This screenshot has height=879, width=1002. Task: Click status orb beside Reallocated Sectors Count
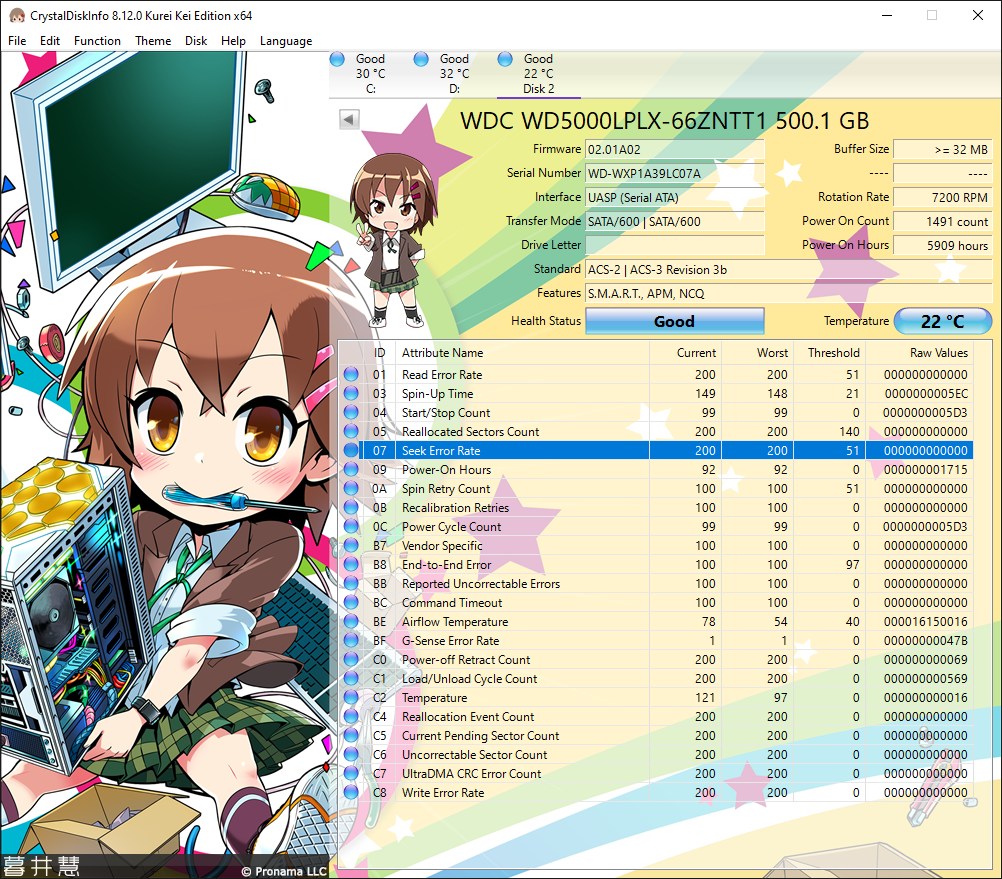tap(351, 432)
